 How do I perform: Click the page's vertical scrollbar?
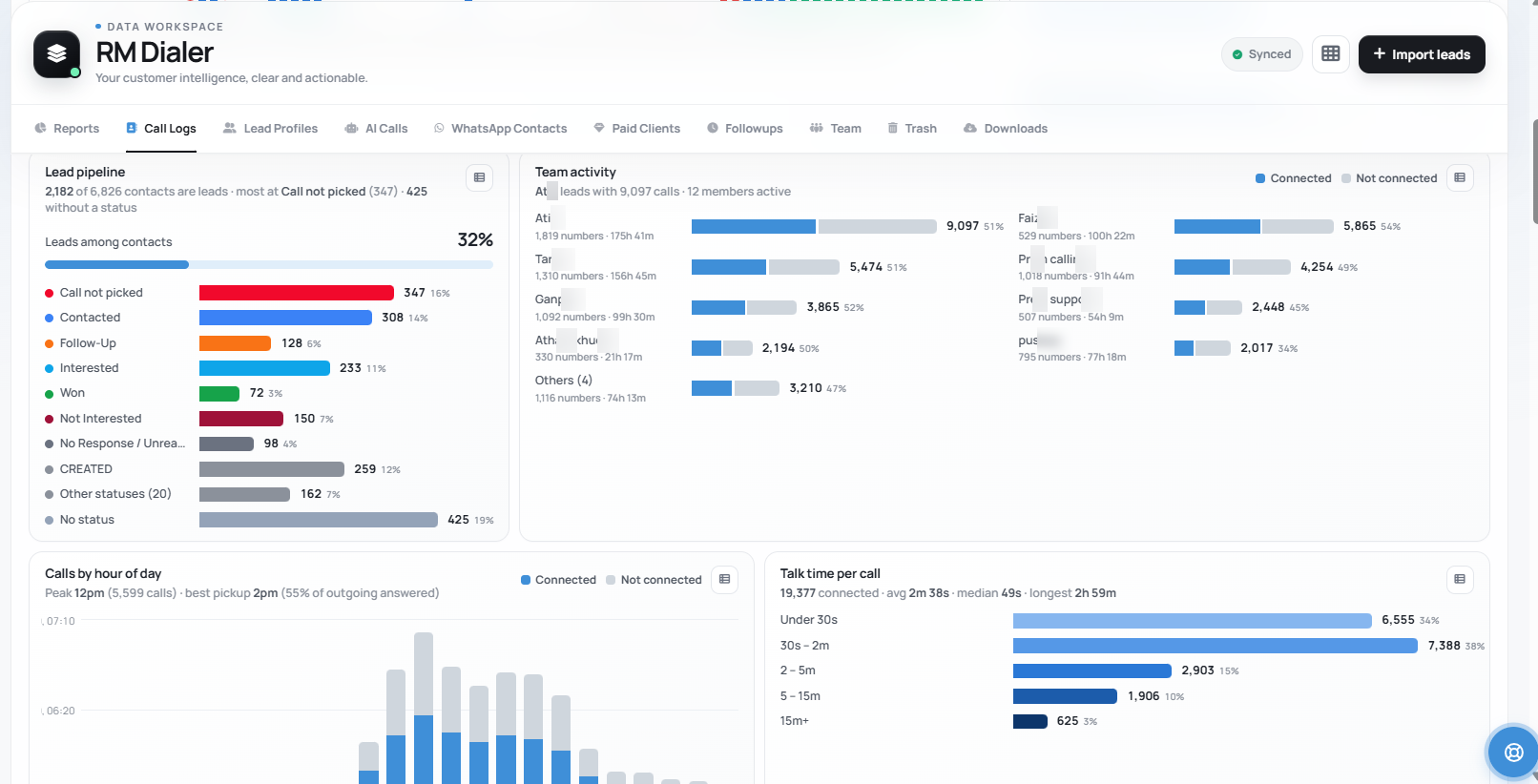(x=1534, y=172)
